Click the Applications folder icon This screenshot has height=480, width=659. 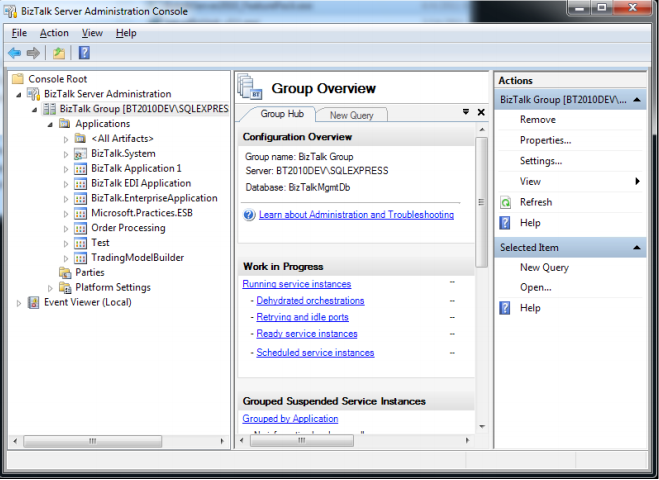point(65,123)
